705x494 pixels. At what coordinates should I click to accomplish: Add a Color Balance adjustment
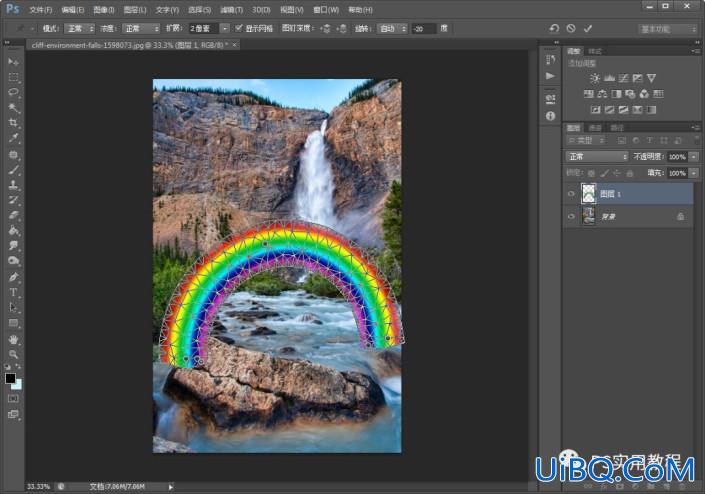tap(602, 94)
